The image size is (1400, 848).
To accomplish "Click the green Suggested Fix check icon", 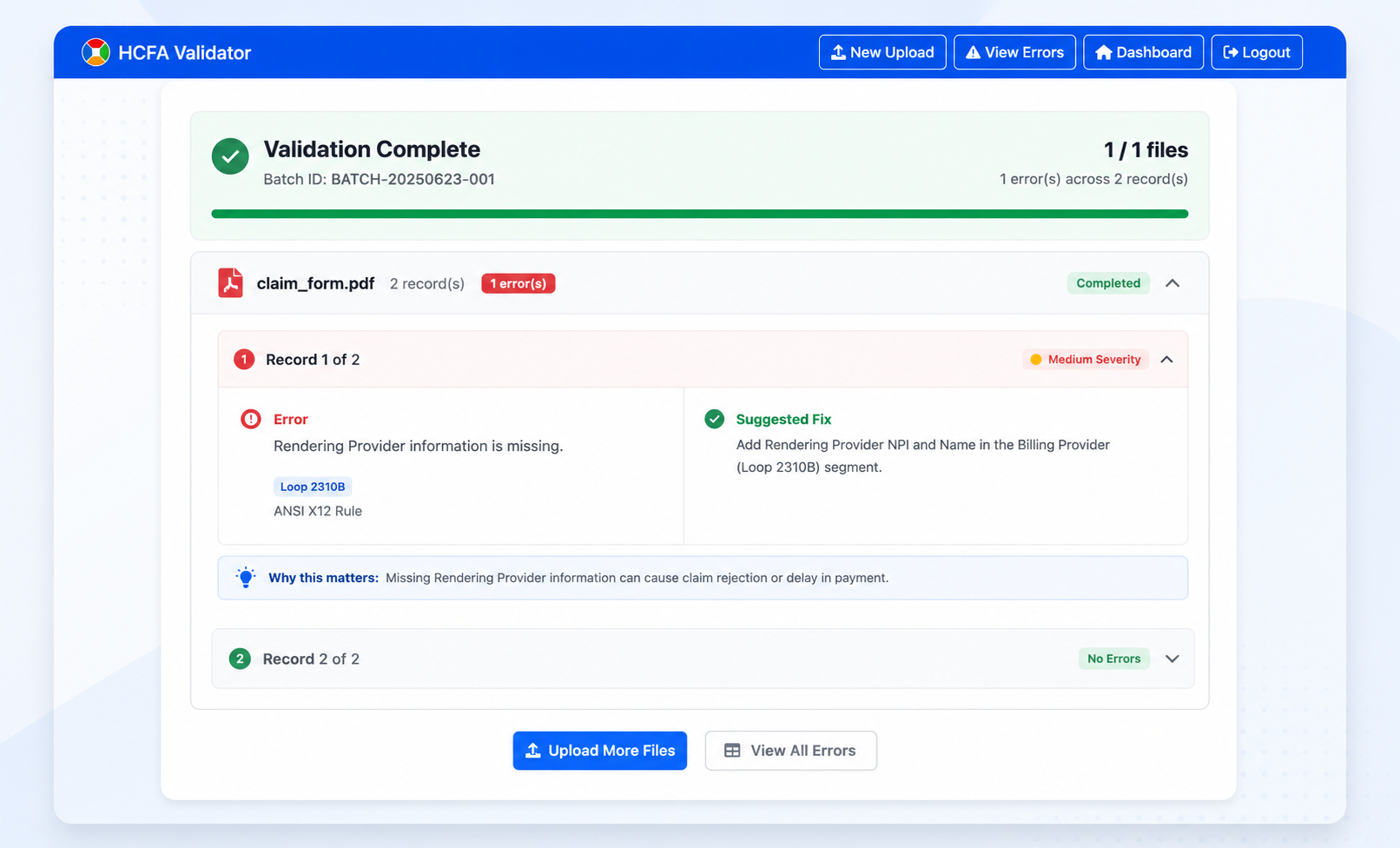I will [714, 419].
